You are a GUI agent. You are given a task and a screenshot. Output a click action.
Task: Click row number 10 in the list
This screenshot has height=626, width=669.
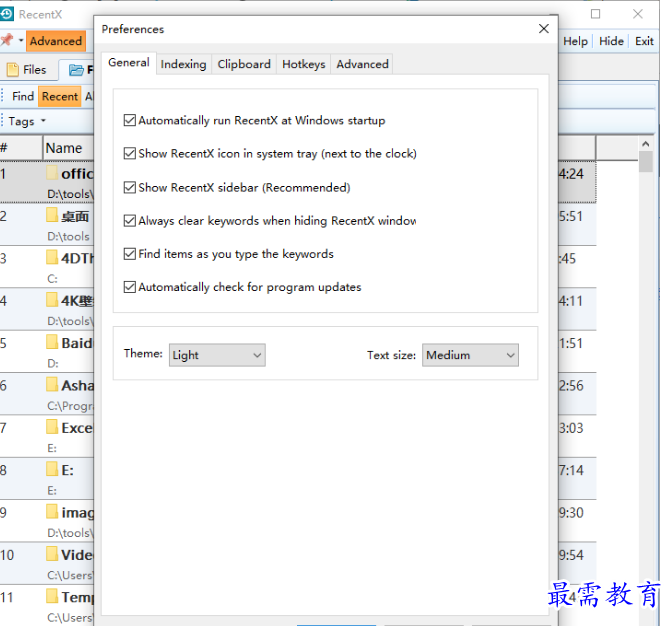7,555
